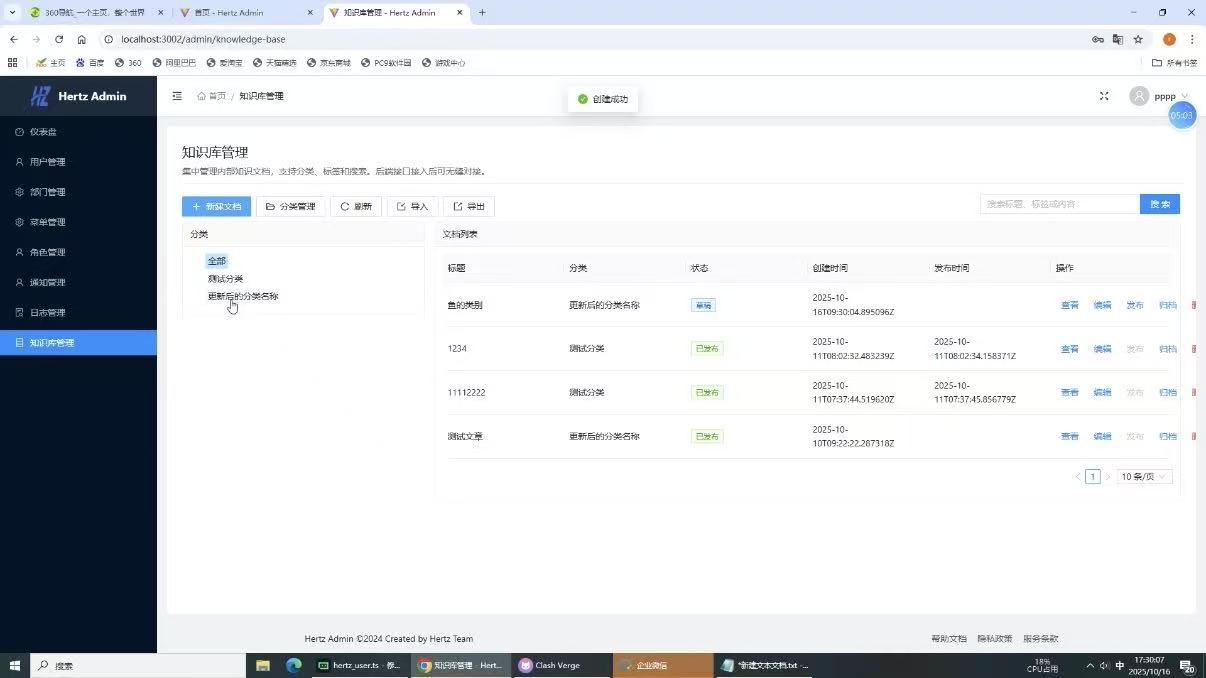Focus the document search input field
The width and height of the screenshot is (1206, 678).
pyautogui.click(x=1060, y=204)
